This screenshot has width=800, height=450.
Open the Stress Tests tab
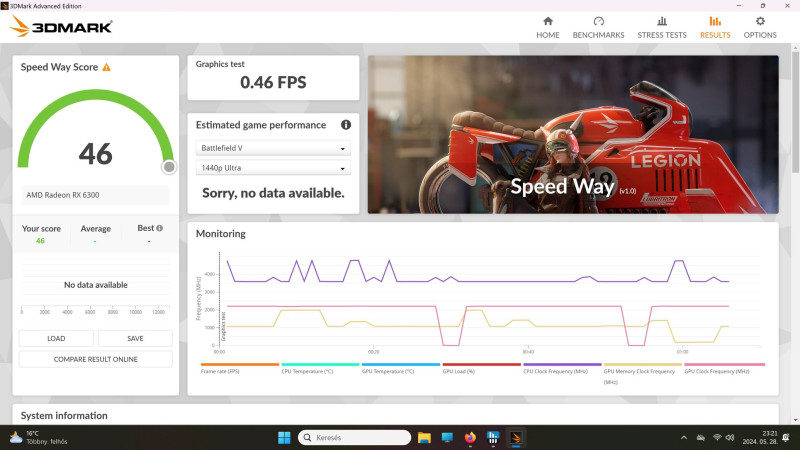pyautogui.click(x=662, y=27)
